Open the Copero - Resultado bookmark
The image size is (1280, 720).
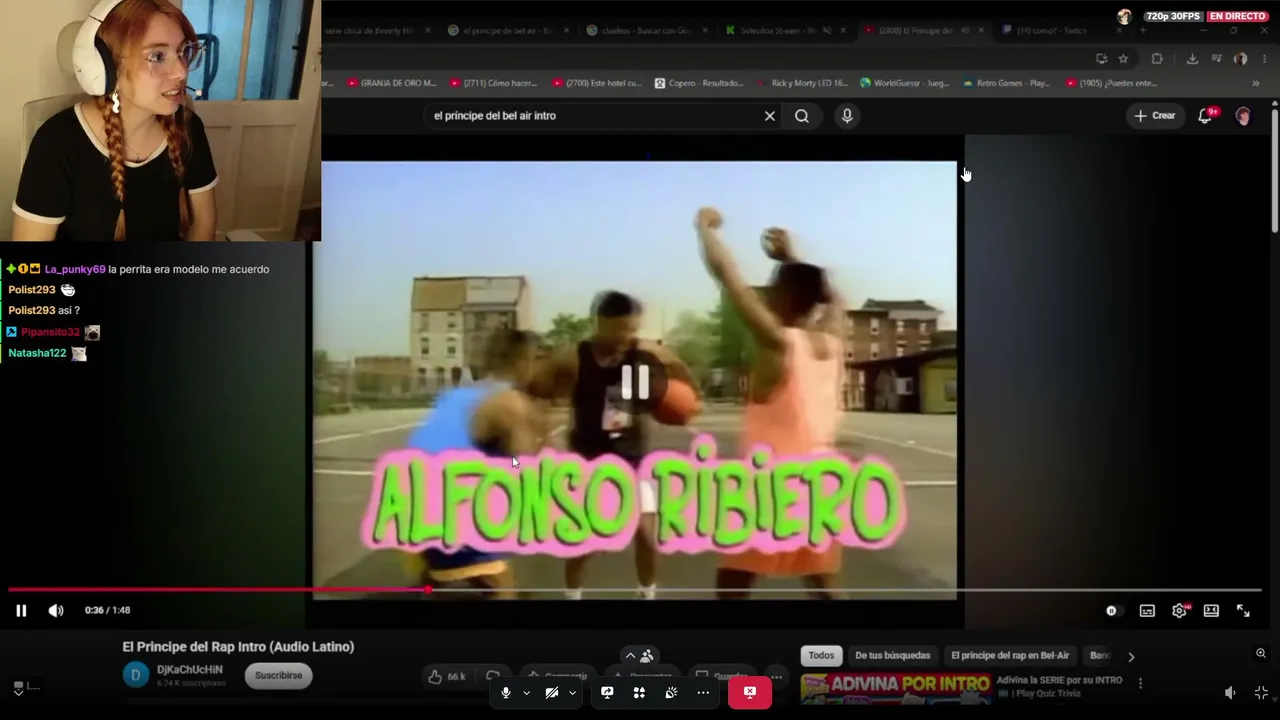point(699,83)
